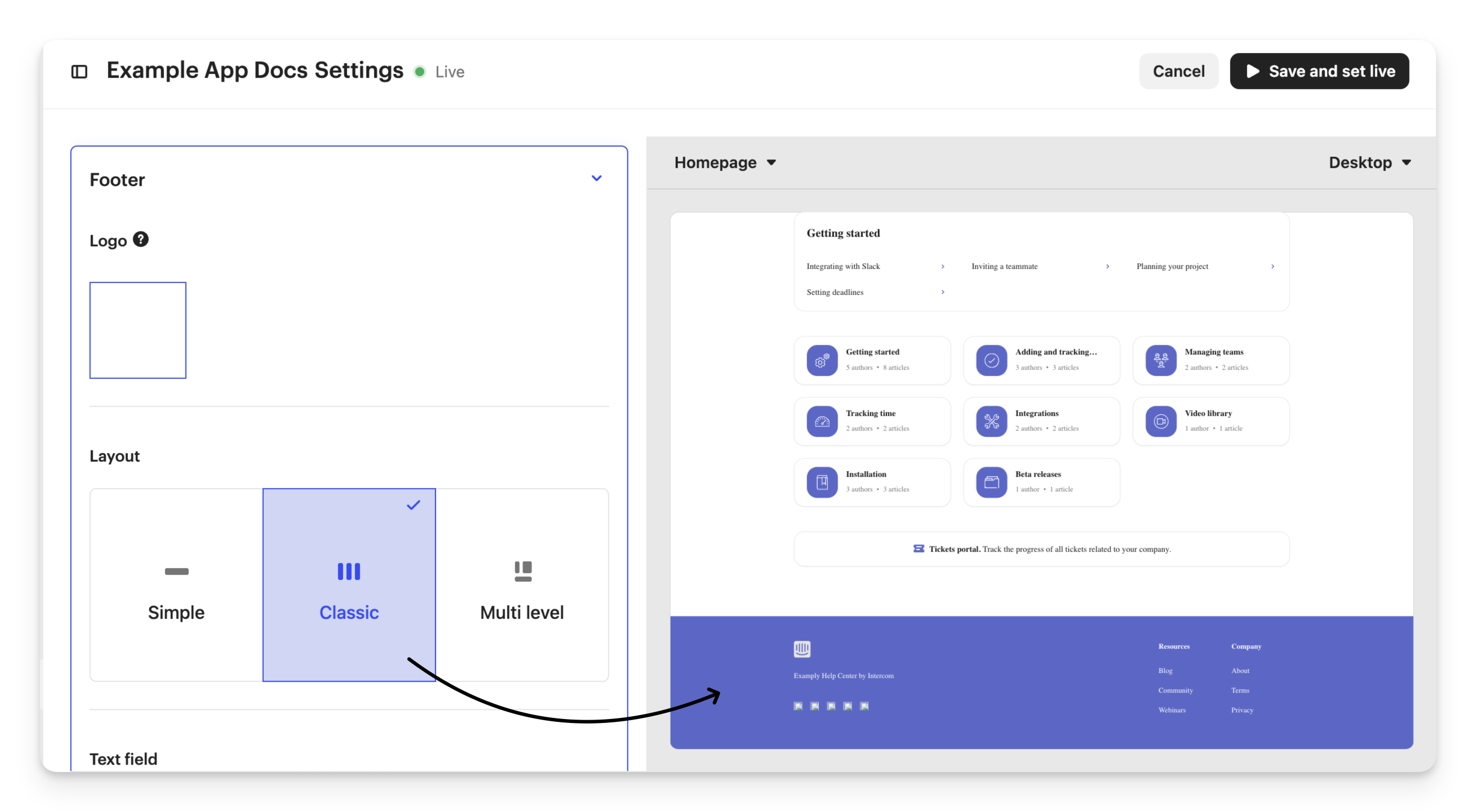This screenshot has width=1476, height=812.
Task: Toggle the sidebar panel icon
Action: (x=79, y=72)
